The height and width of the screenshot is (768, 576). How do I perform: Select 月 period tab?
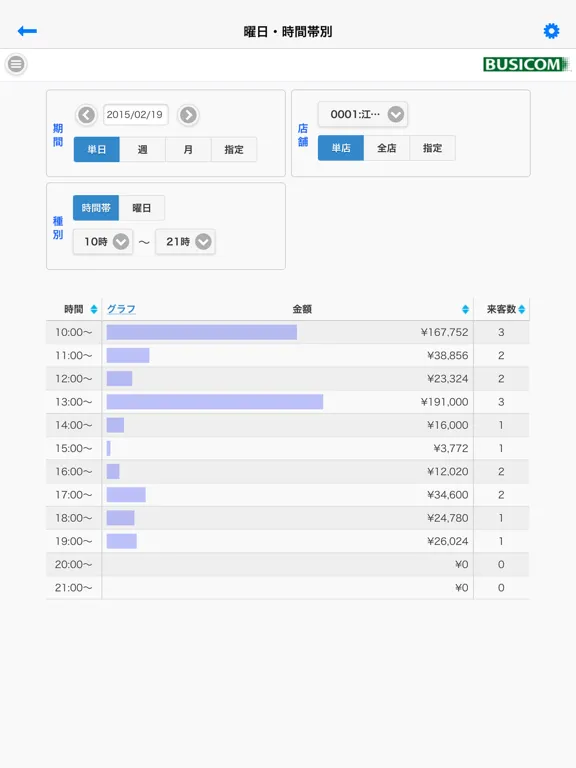tap(188, 149)
